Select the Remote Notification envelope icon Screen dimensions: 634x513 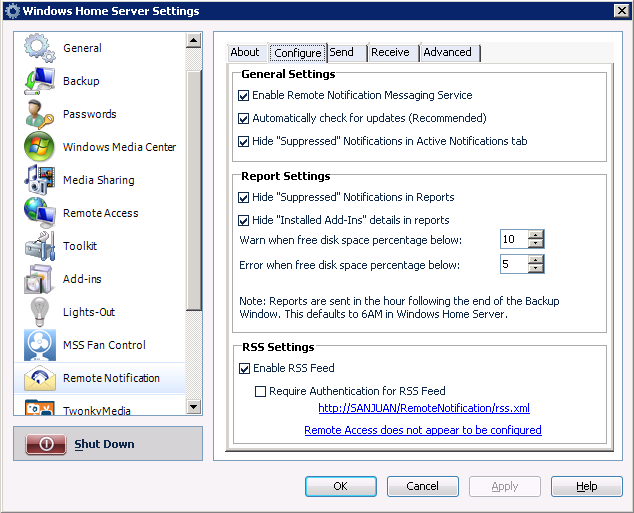coord(40,378)
